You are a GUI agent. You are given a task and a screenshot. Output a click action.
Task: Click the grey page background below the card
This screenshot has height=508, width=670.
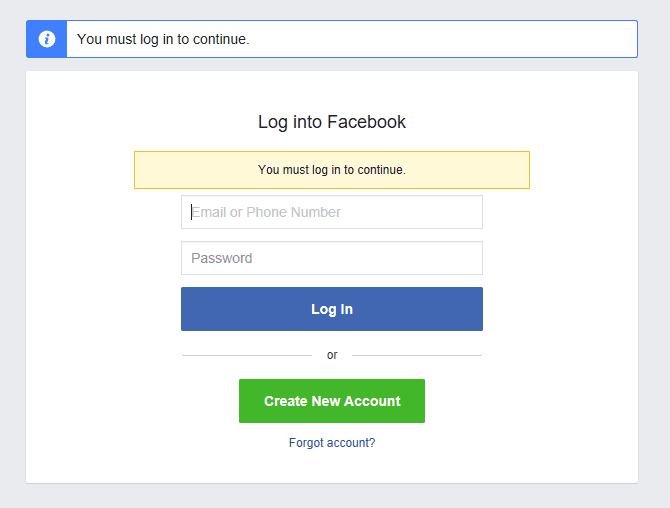(x=332, y=497)
